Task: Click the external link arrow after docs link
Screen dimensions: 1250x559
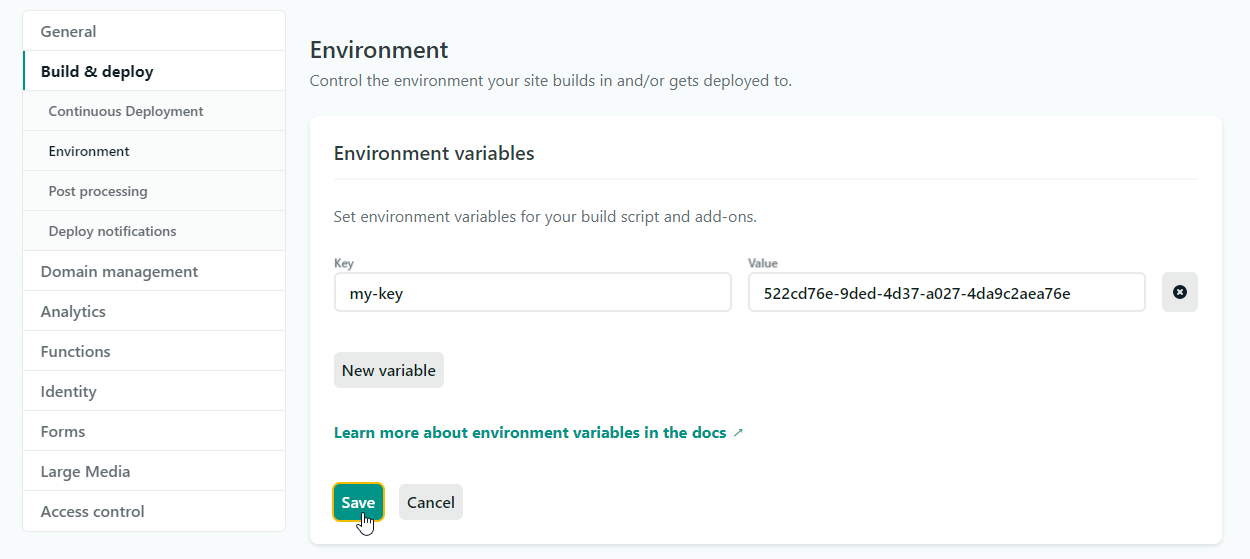Action: (x=738, y=433)
